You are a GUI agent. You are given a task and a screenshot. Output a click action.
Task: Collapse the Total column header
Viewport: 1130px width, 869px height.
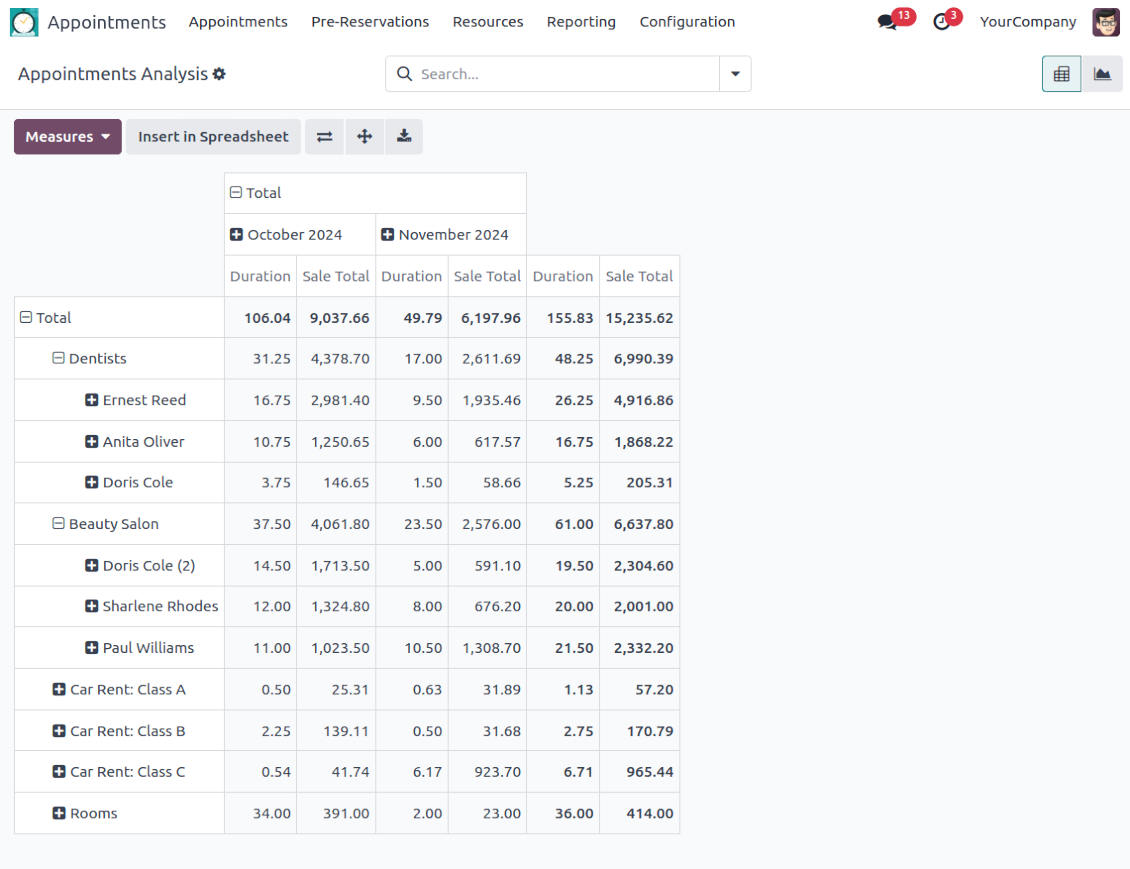236,192
